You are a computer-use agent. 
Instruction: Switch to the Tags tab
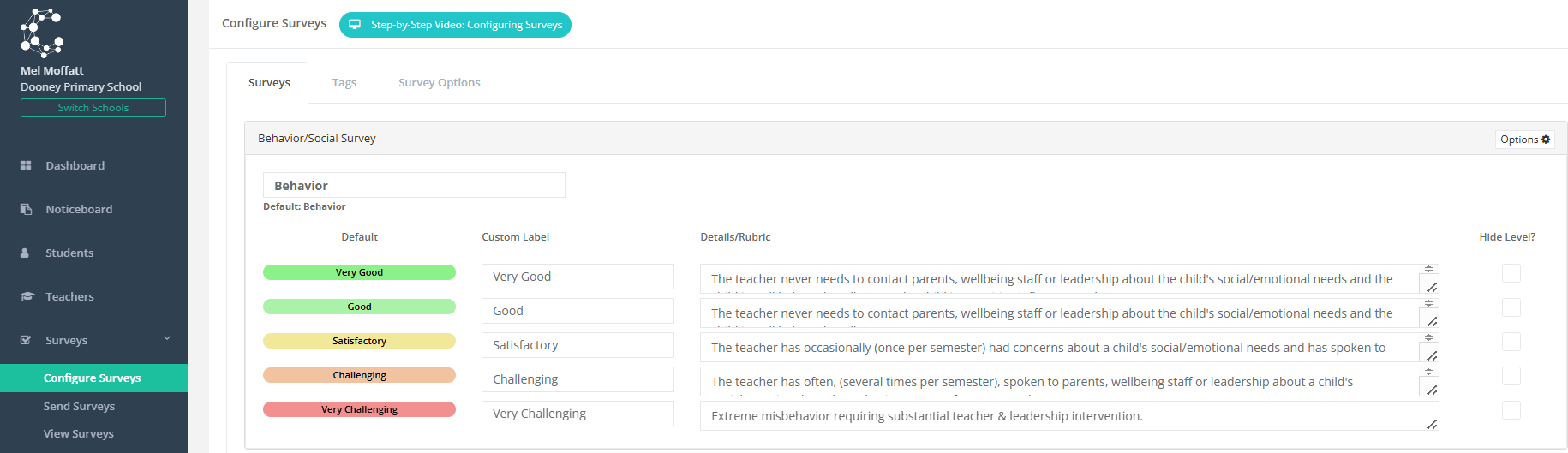[344, 83]
